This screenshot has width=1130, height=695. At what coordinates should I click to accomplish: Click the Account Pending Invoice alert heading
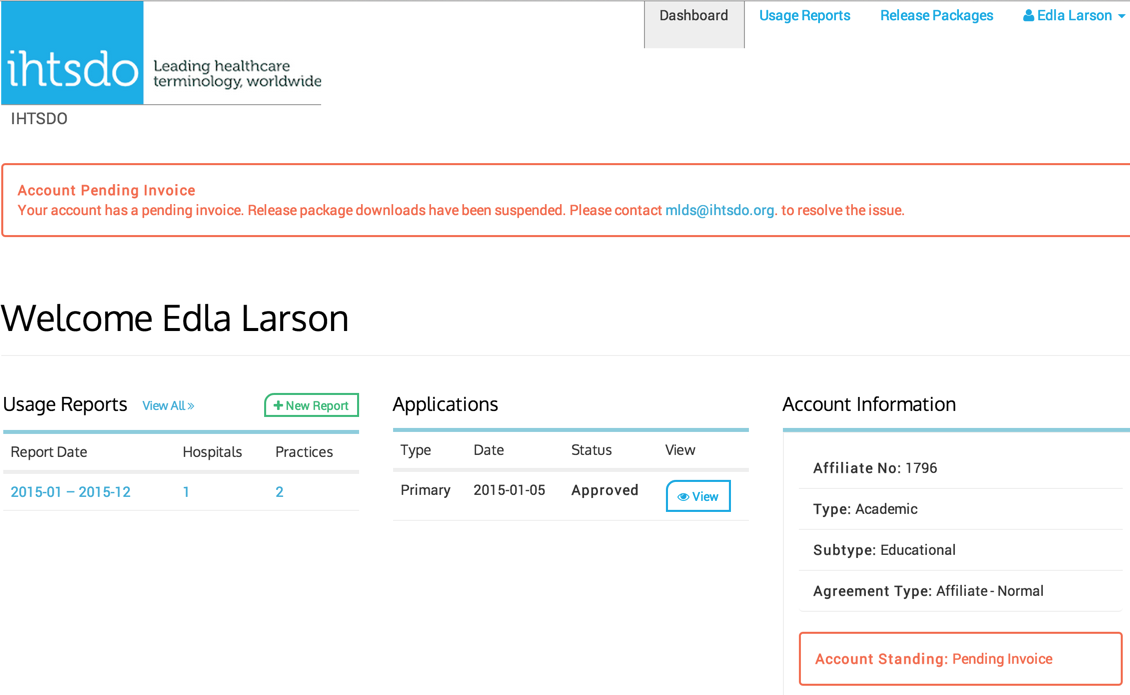pos(106,190)
